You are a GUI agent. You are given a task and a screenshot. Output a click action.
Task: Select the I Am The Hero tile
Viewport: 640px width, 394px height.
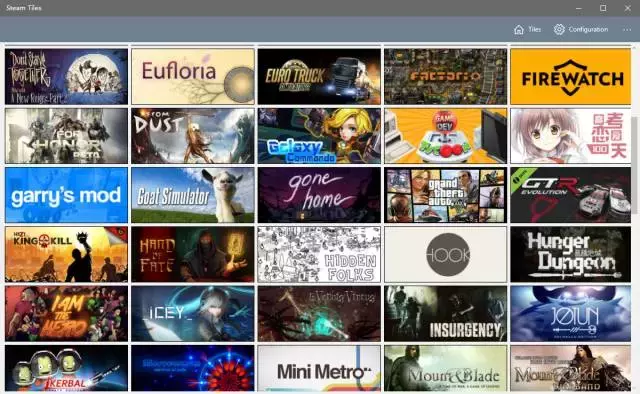pos(66,314)
